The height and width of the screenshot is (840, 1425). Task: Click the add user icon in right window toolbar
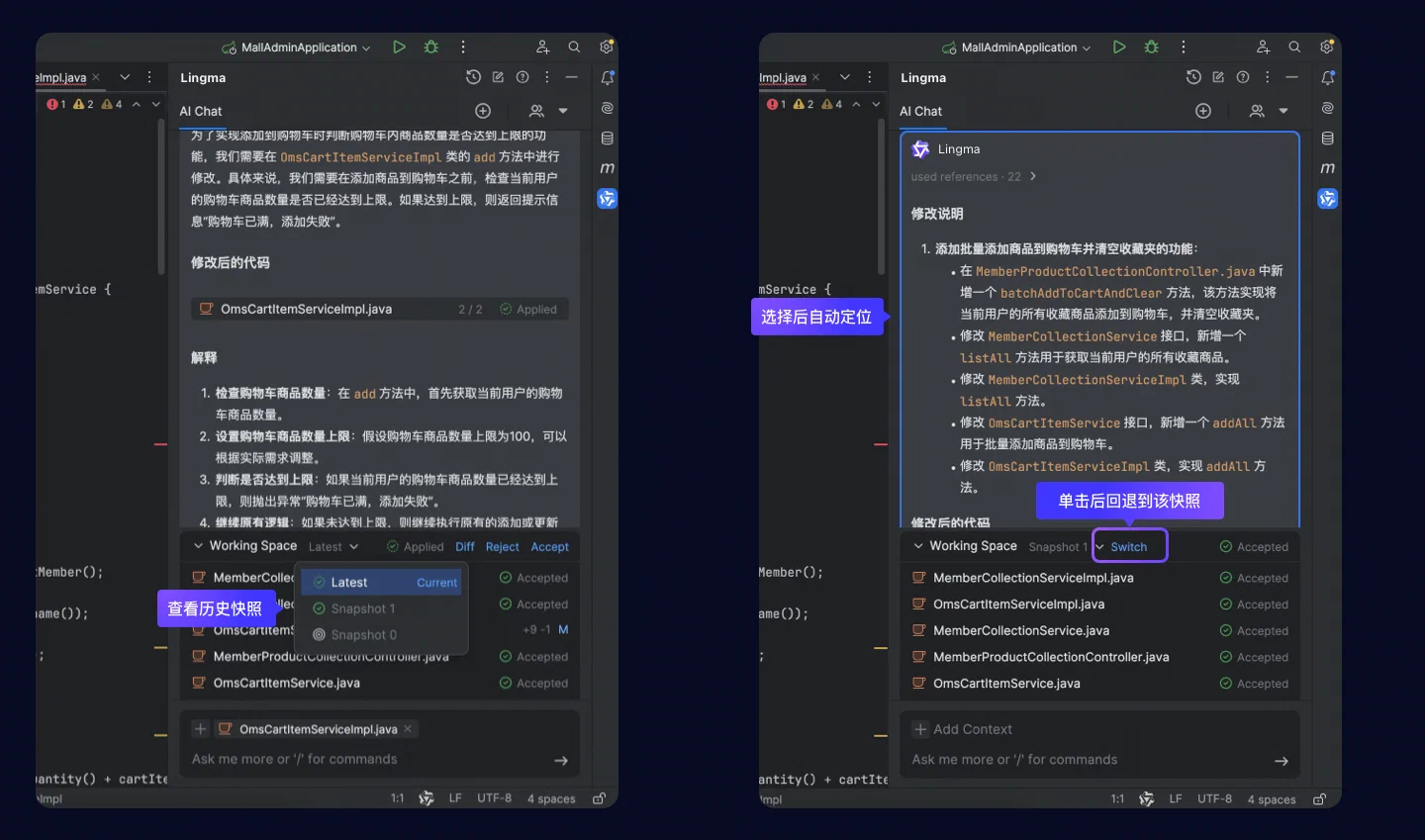coord(1263,47)
